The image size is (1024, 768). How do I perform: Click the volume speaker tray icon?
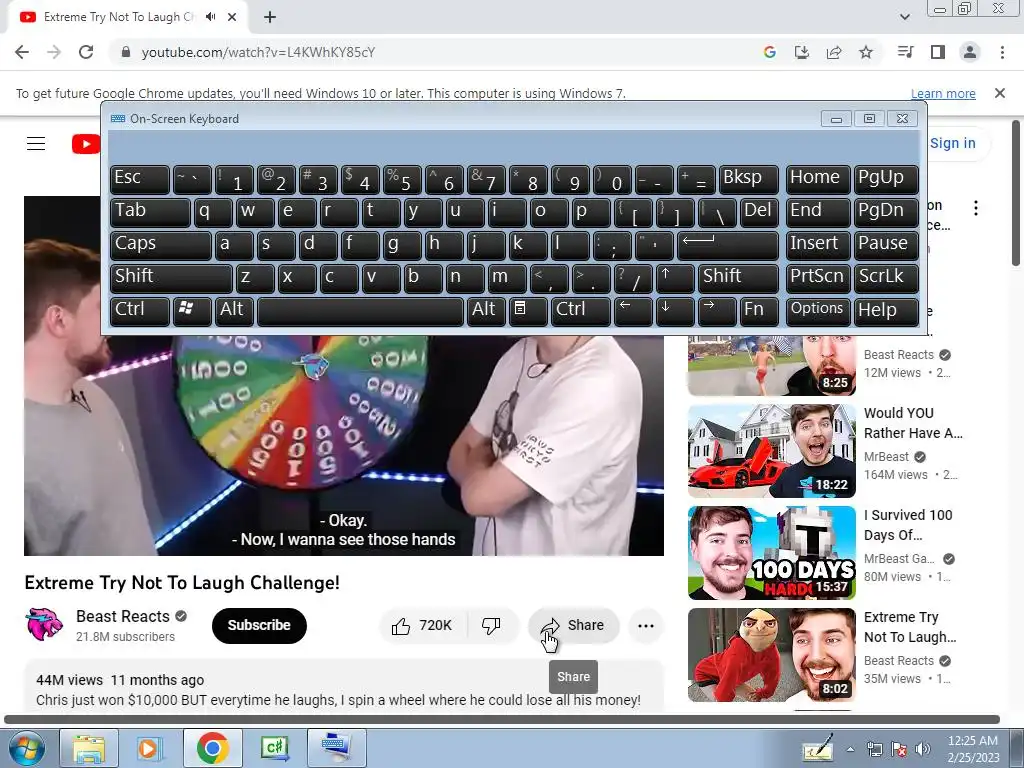(923, 749)
